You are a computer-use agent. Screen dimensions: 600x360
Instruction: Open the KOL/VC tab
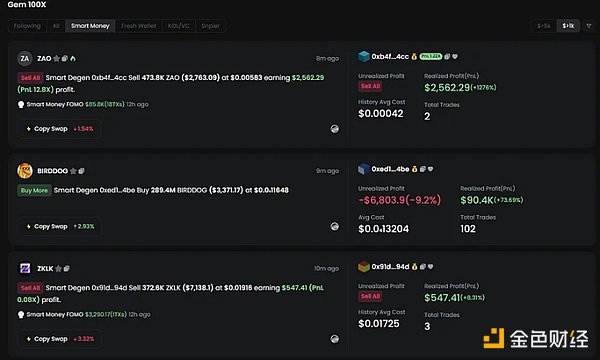pyautogui.click(x=179, y=26)
